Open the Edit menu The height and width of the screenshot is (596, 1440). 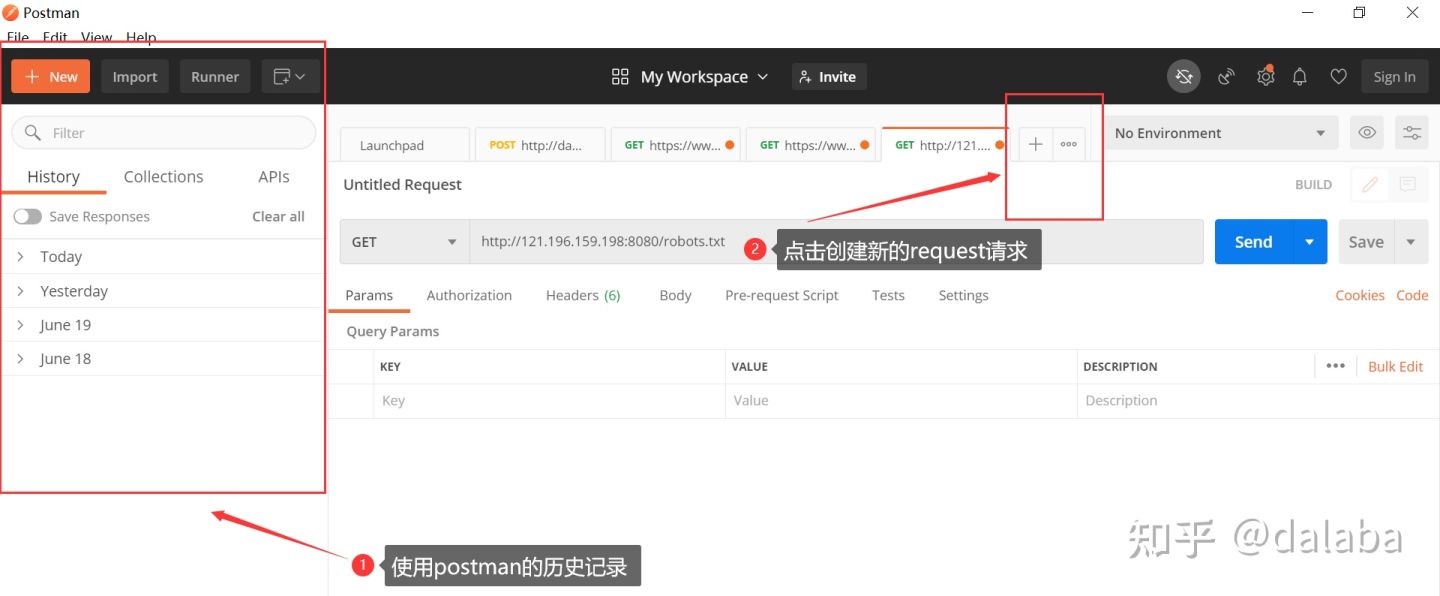click(55, 37)
